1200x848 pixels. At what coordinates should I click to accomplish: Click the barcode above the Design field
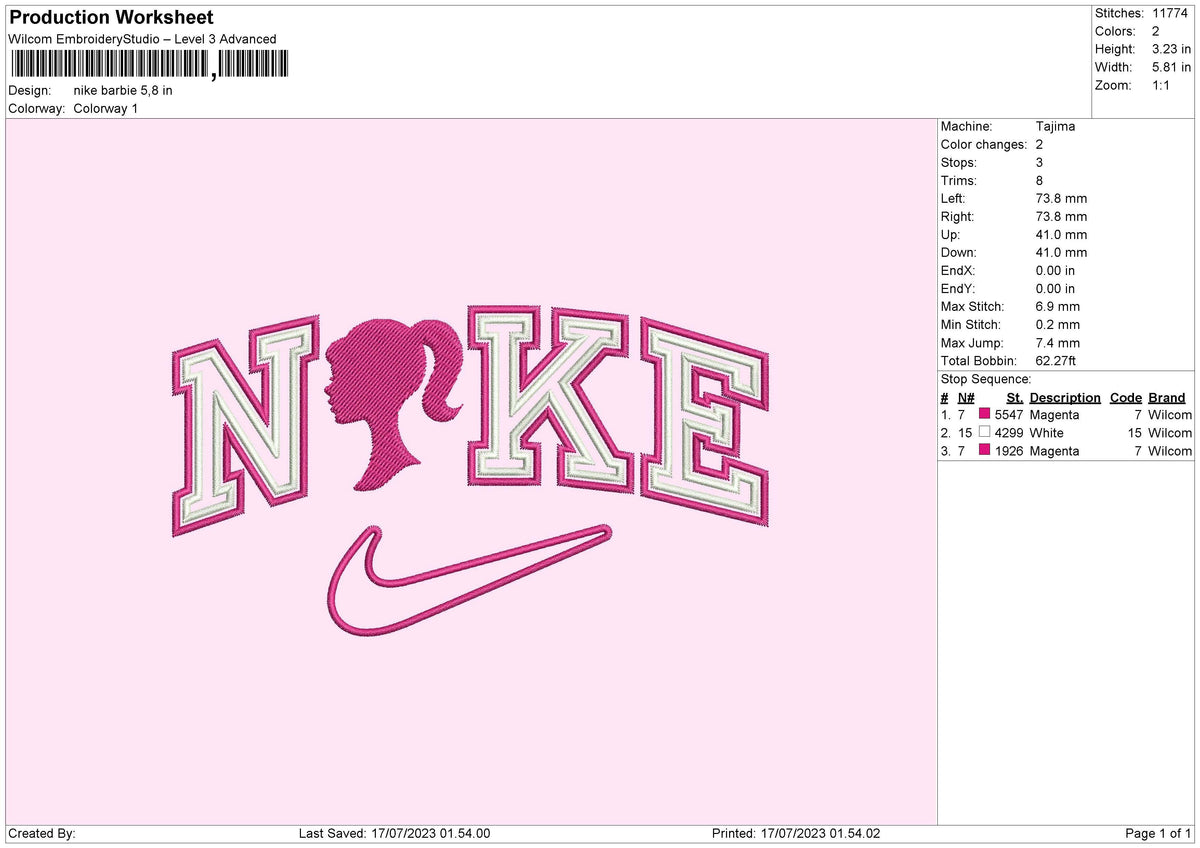point(110,63)
